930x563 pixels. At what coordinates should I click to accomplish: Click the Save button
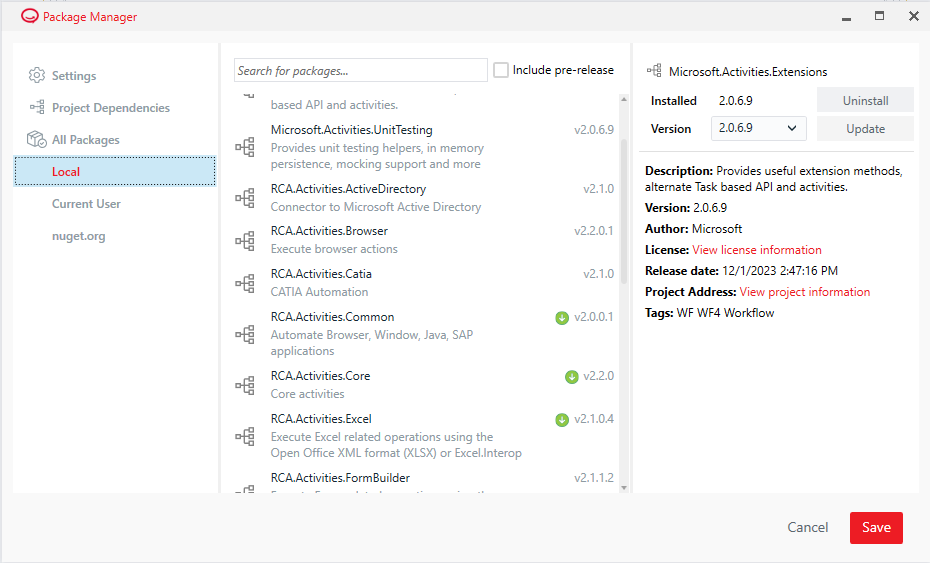point(876,527)
